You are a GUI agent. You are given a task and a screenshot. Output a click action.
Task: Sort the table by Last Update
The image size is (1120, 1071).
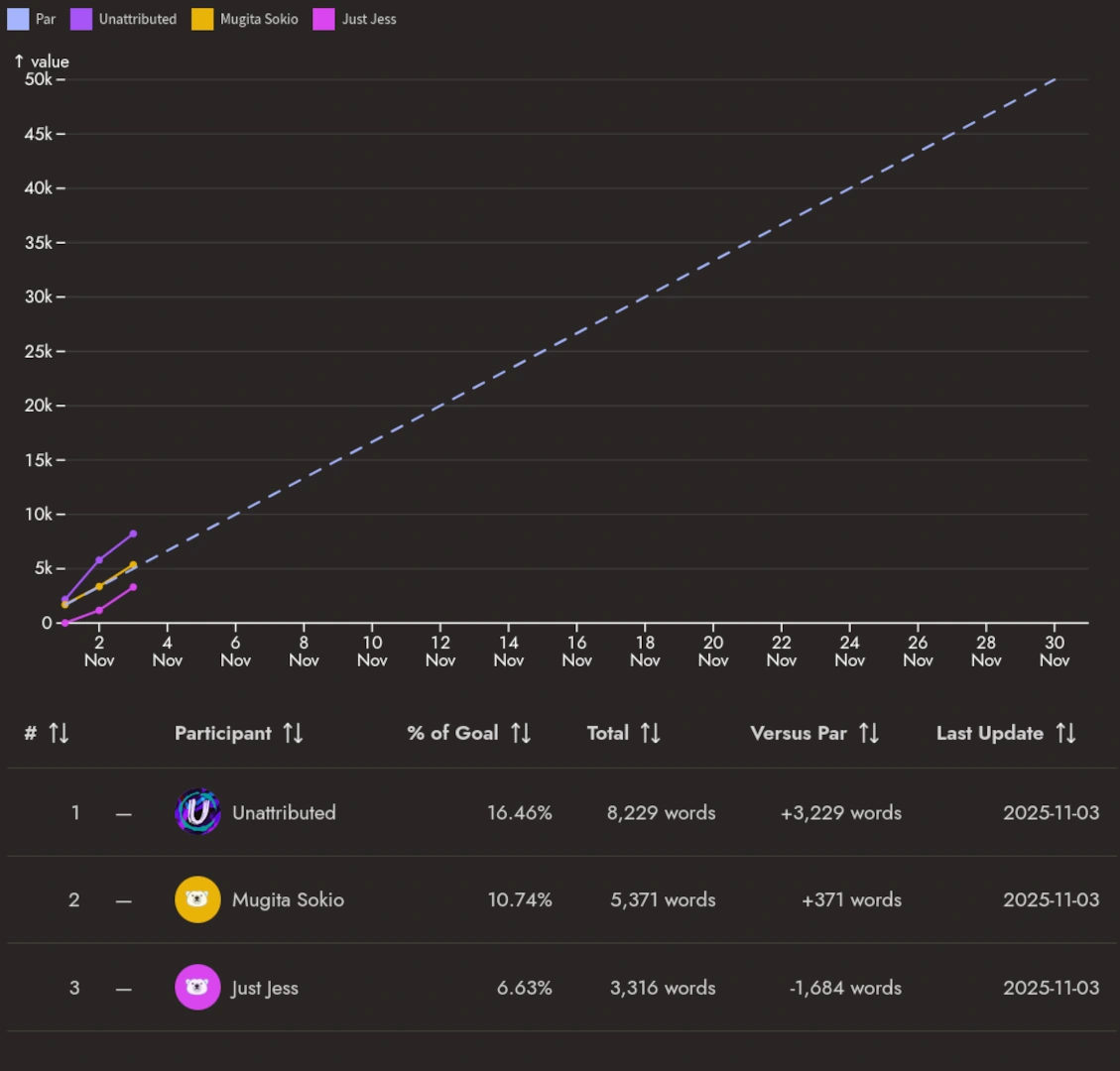tap(1066, 733)
